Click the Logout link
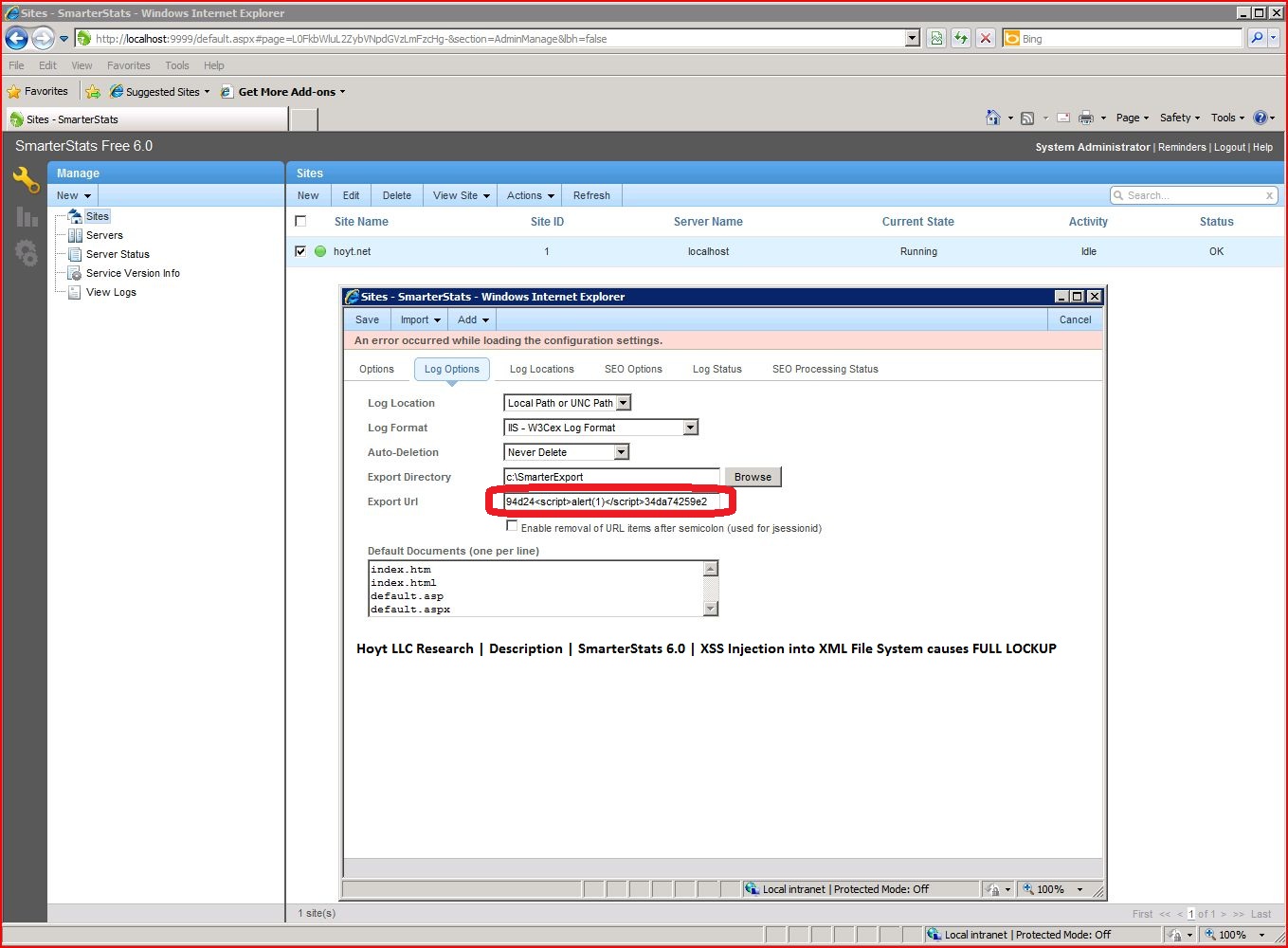This screenshot has height=948, width=1288. click(1229, 147)
